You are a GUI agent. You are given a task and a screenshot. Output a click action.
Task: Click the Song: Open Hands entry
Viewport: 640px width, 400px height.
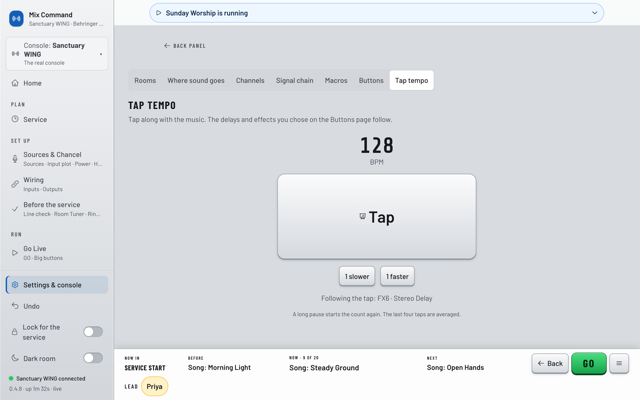click(455, 367)
